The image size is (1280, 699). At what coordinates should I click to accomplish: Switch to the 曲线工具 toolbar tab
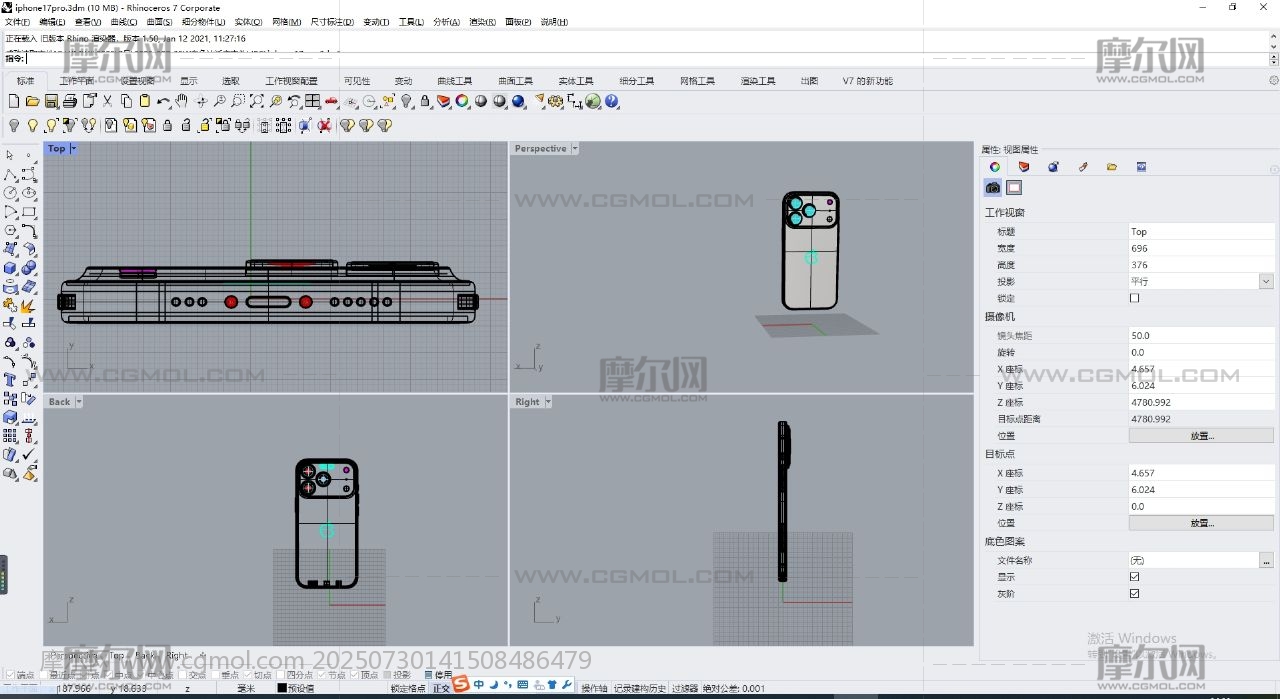(455, 81)
